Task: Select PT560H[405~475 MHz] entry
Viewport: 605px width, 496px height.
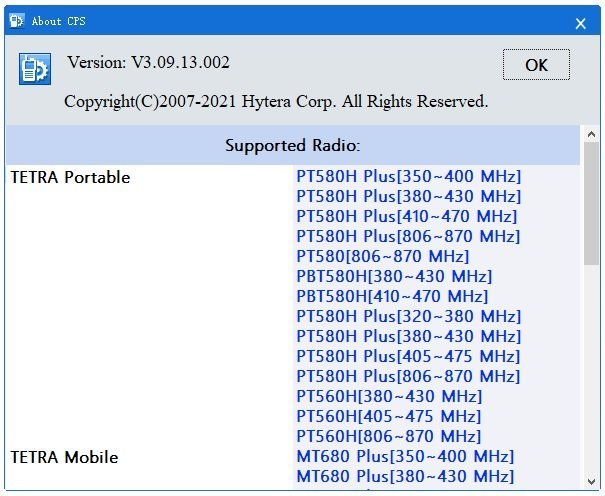Action: pos(389,417)
